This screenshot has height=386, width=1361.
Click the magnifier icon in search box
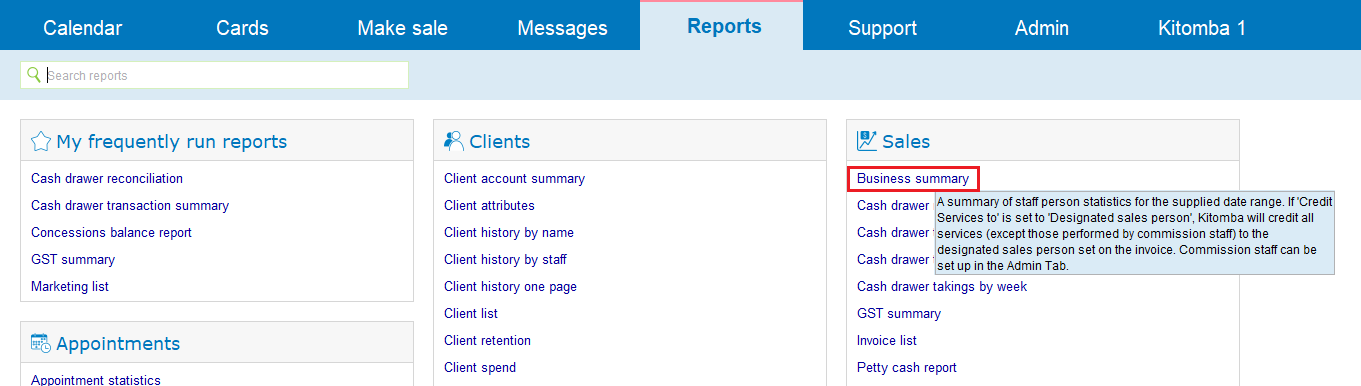[x=34, y=75]
